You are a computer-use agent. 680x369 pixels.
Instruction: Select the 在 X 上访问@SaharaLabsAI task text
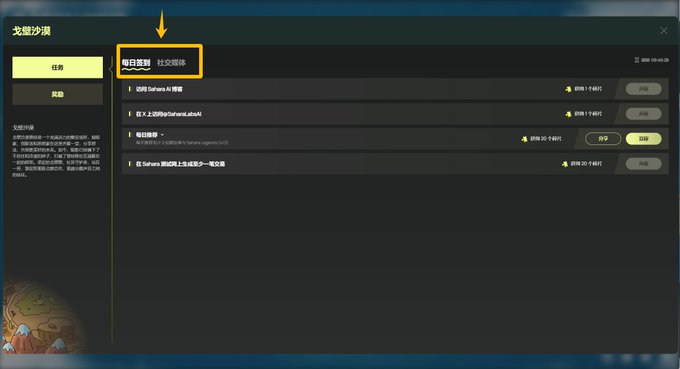coord(168,114)
